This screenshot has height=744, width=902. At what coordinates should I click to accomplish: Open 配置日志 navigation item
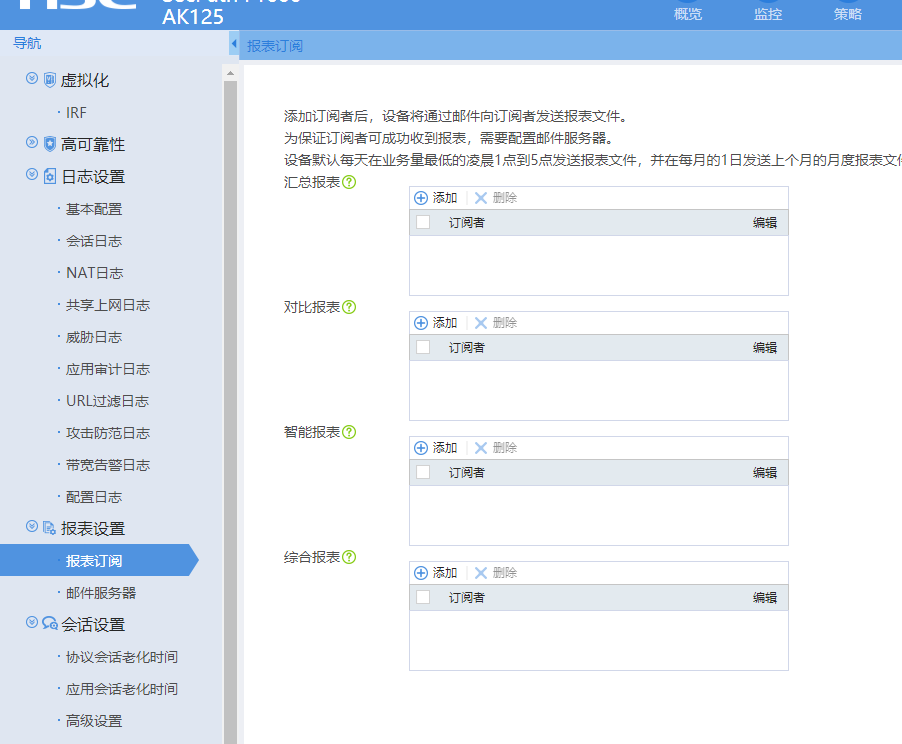94,497
